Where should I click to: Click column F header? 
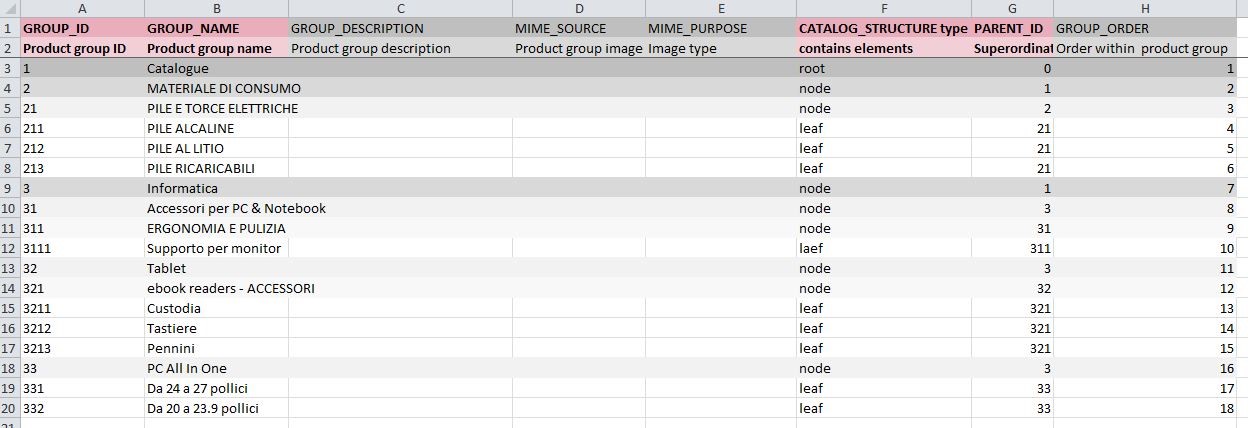tap(883, 8)
